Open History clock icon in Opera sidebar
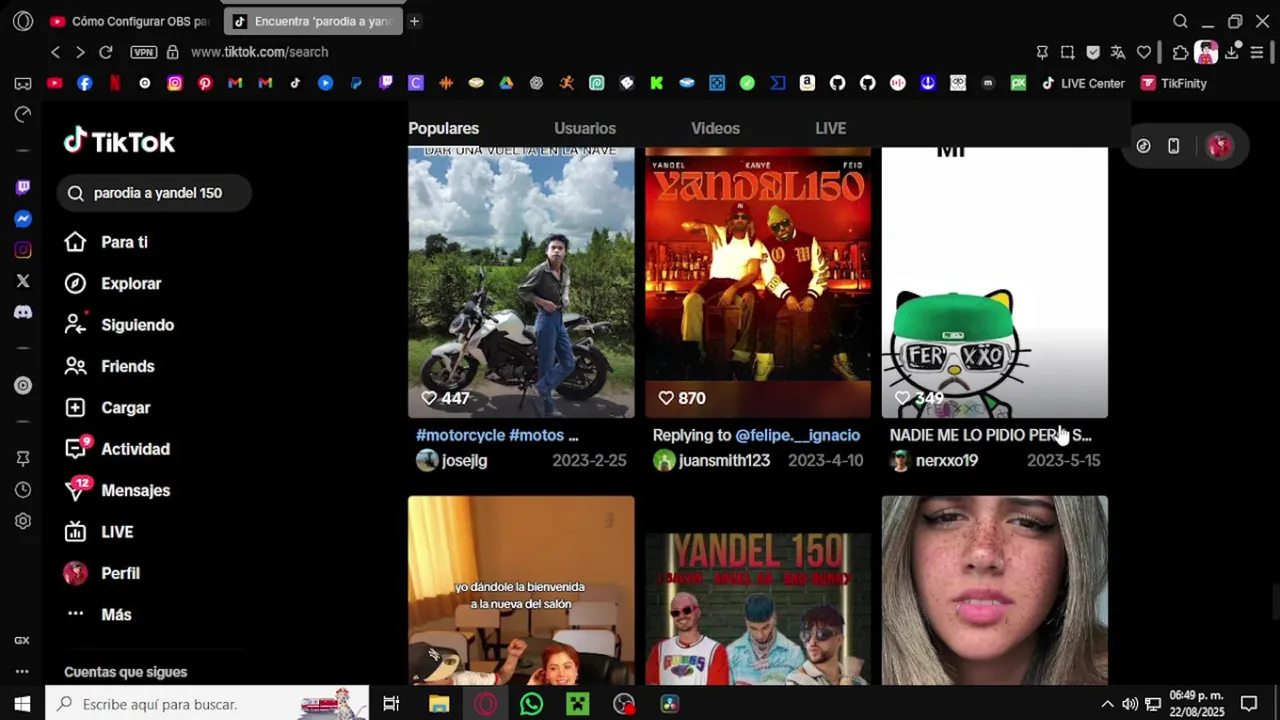The width and height of the screenshot is (1280, 720). [x=23, y=490]
